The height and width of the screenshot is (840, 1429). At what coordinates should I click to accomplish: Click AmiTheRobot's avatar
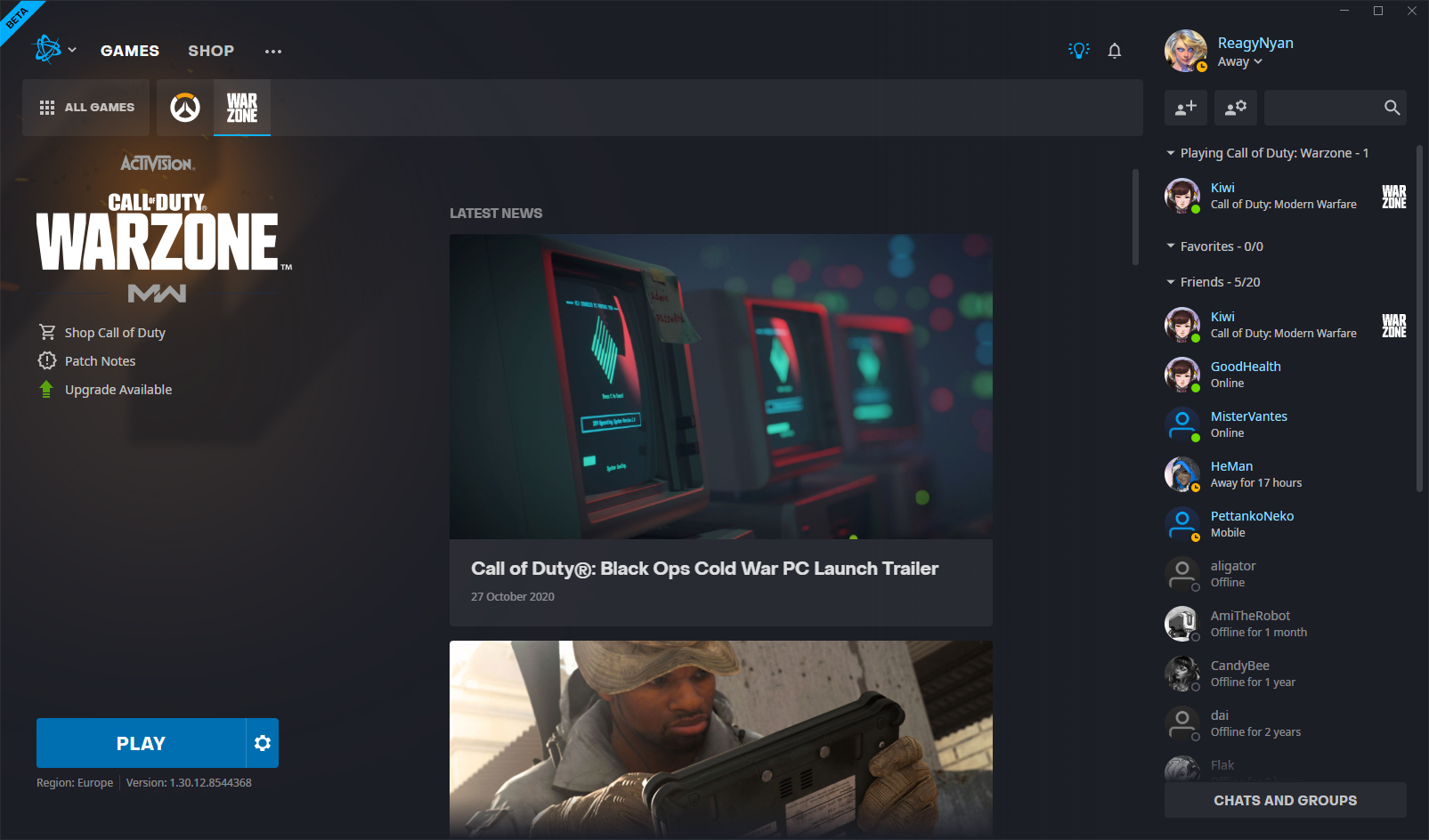[1182, 624]
